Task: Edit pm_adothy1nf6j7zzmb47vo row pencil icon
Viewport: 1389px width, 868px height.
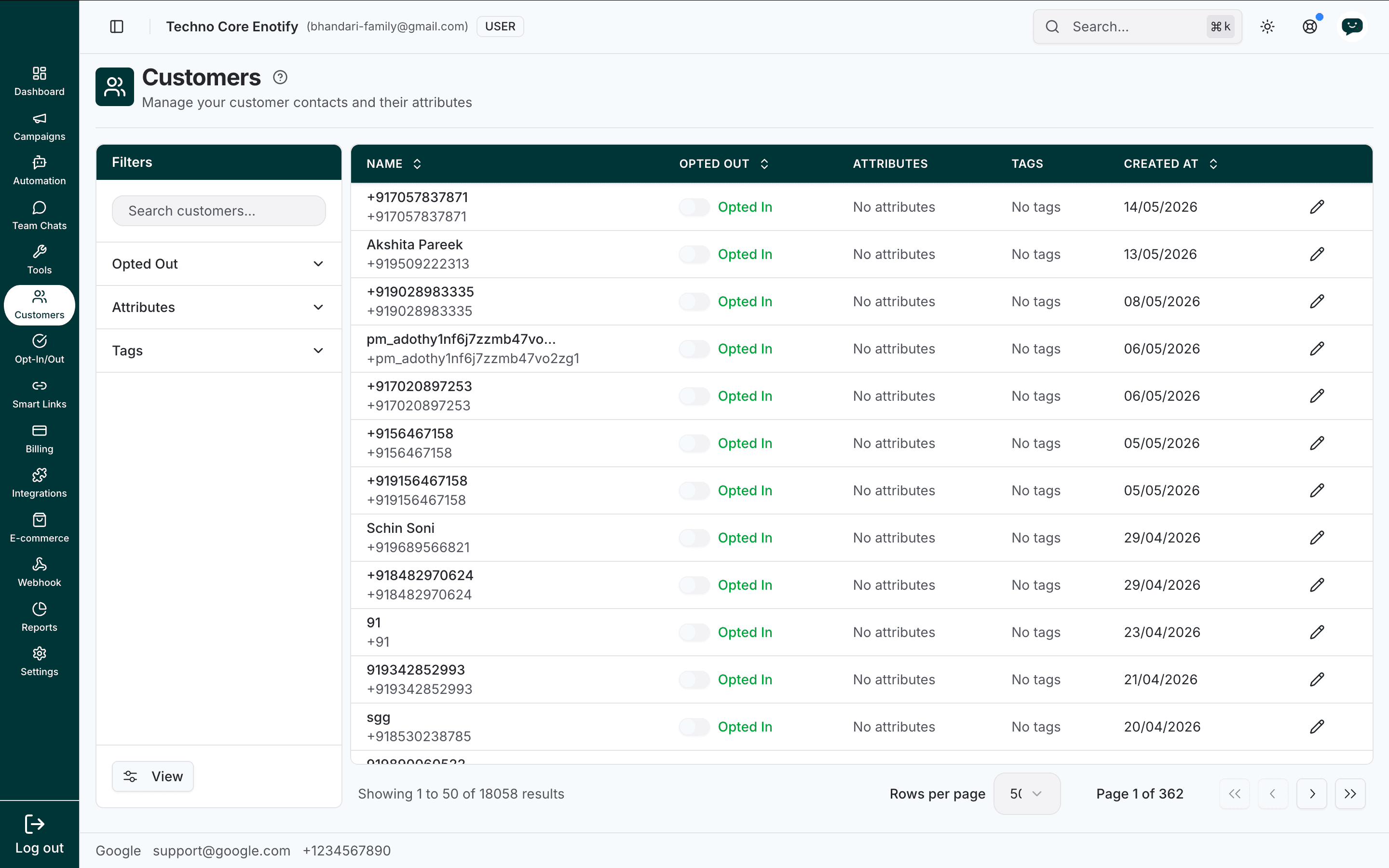Action: click(1317, 349)
